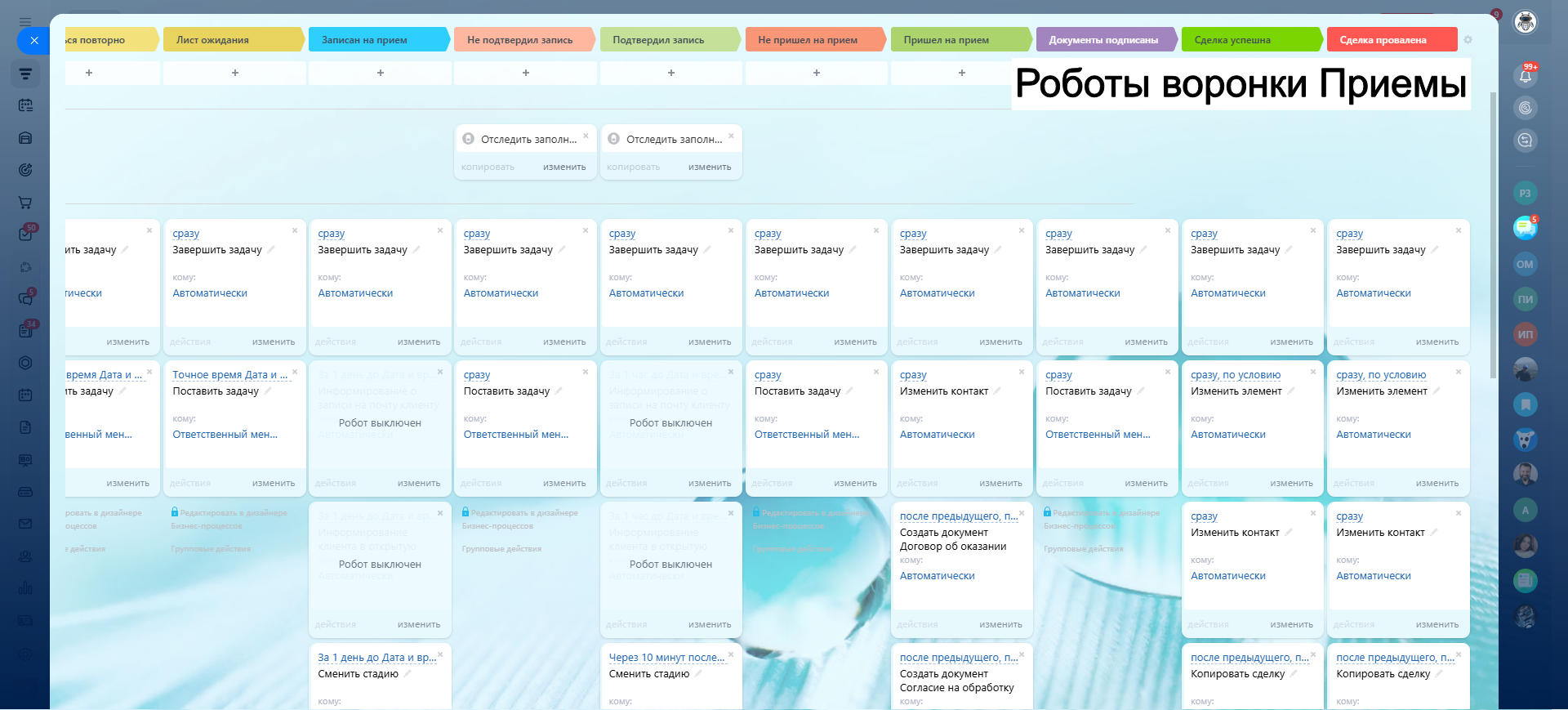Select the Сделка успешна stage
Image resolution: width=1568 pixels, height=710 pixels.
coord(1252,40)
